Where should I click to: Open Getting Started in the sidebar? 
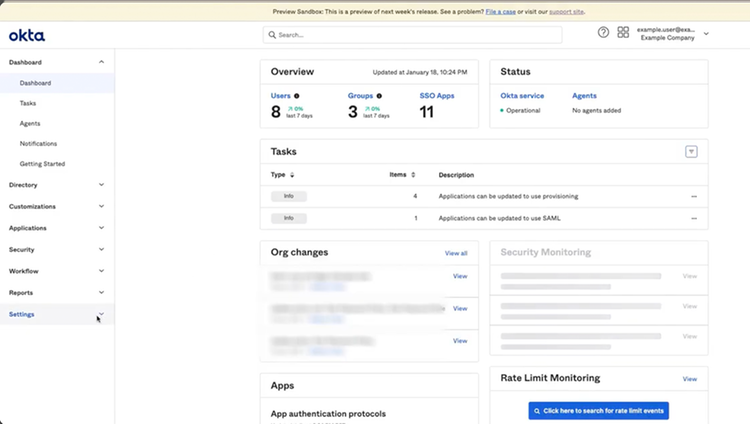coord(42,164)
